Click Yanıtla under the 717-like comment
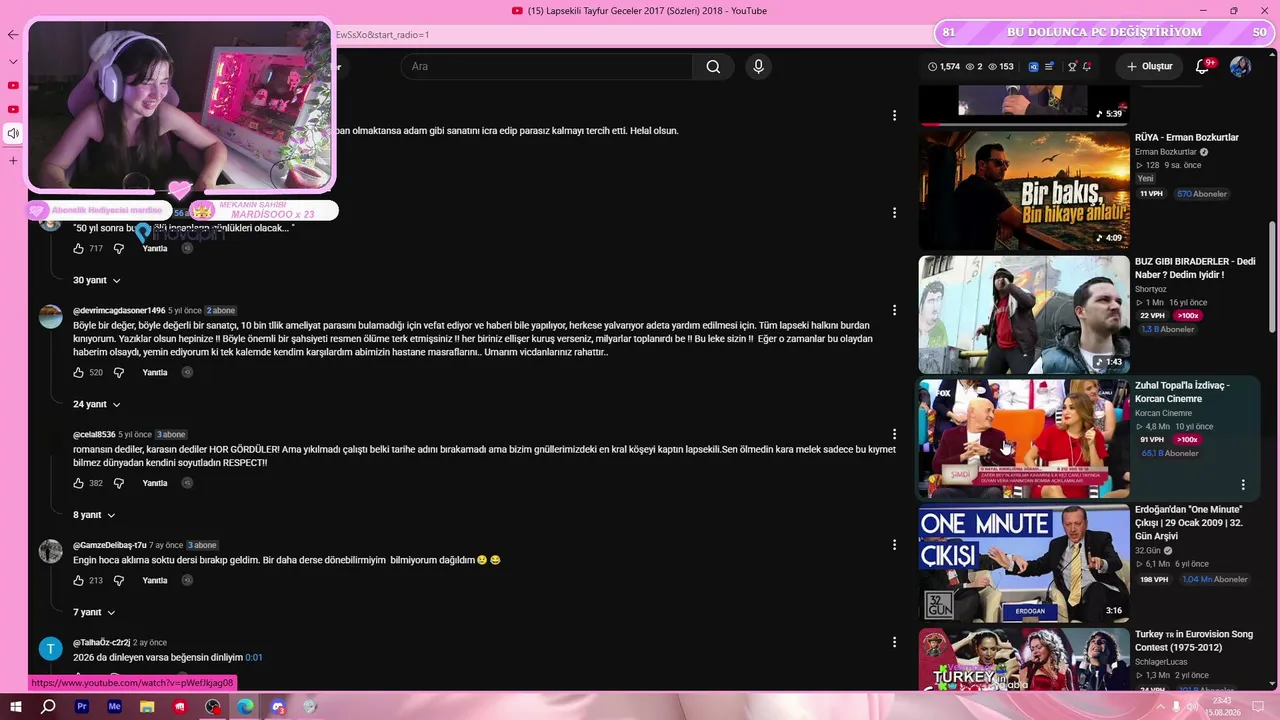This screenshot has width=1280, height=720. point(155,248)
